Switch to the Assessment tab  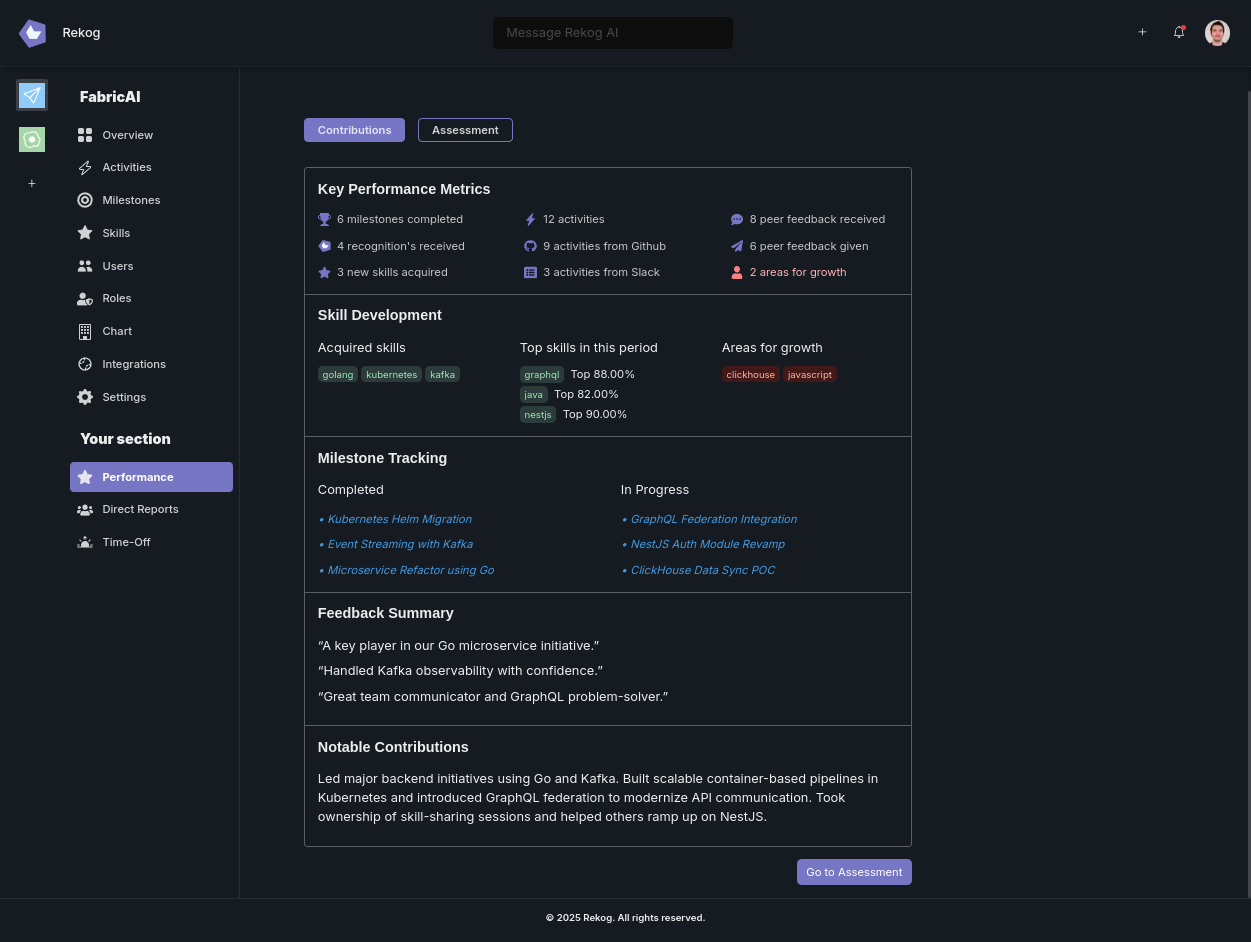[465, 130]
